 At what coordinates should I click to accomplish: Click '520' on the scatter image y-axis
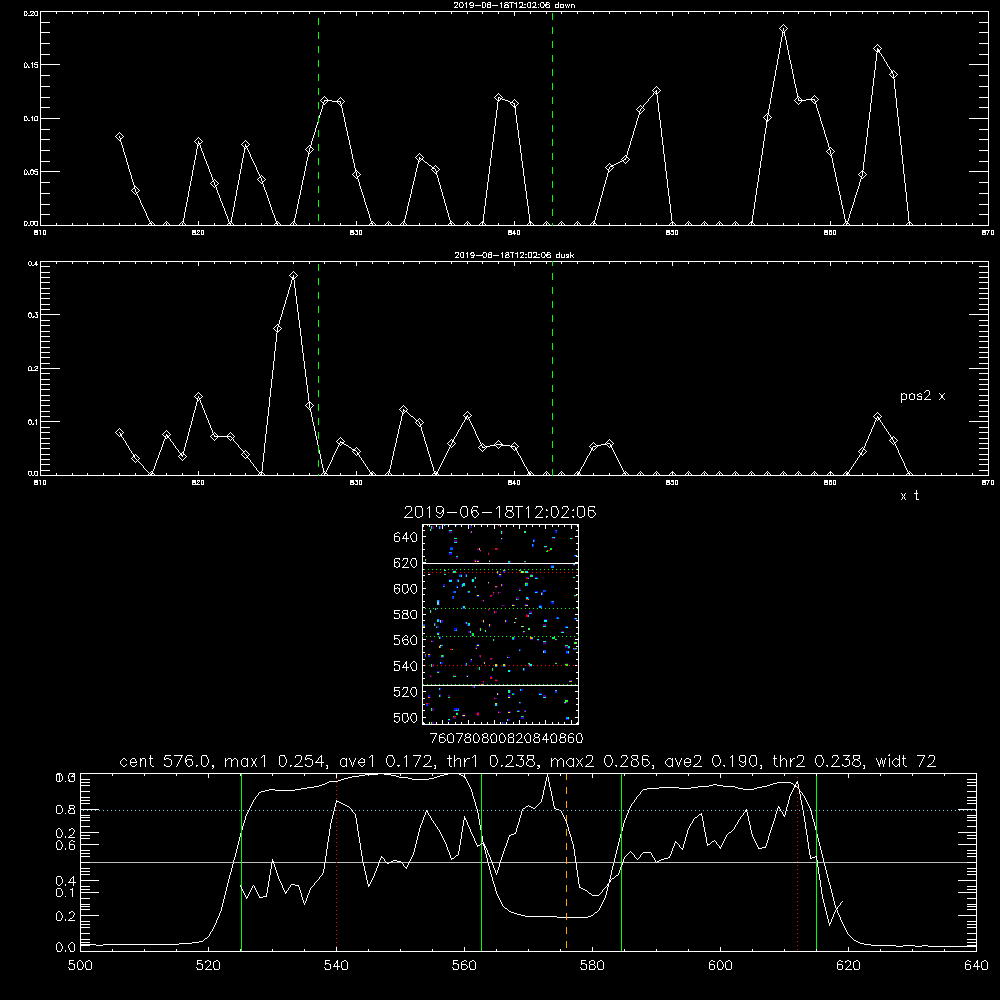pyautogui.click(x=406, y=692)
